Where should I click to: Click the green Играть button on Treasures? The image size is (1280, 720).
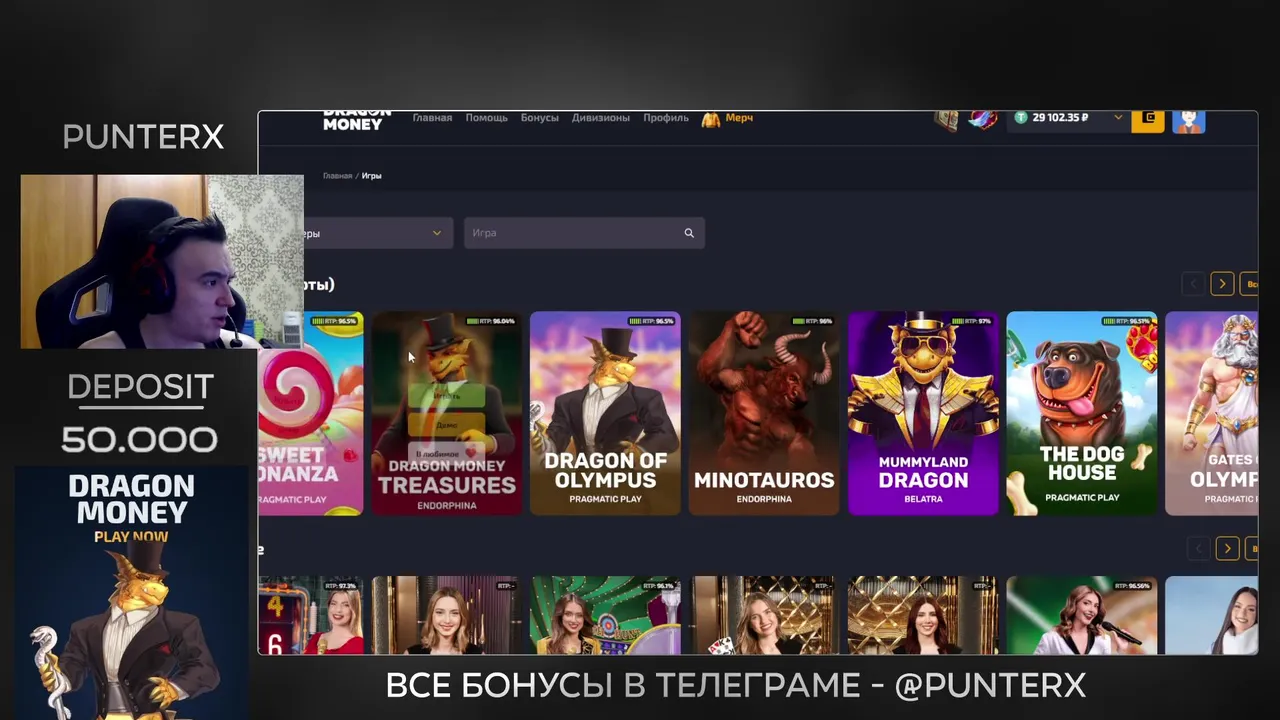click(447, 396)
